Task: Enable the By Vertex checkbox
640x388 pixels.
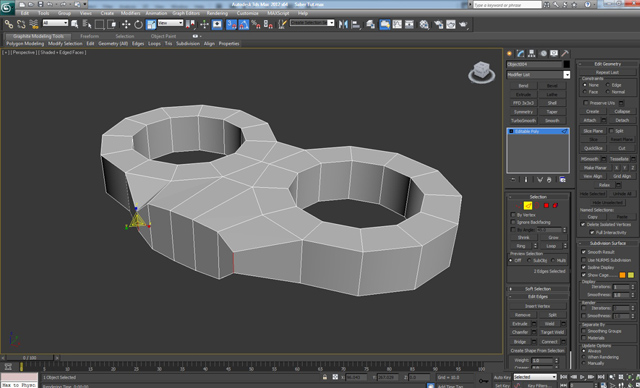Action: click(x=513, y=215)
